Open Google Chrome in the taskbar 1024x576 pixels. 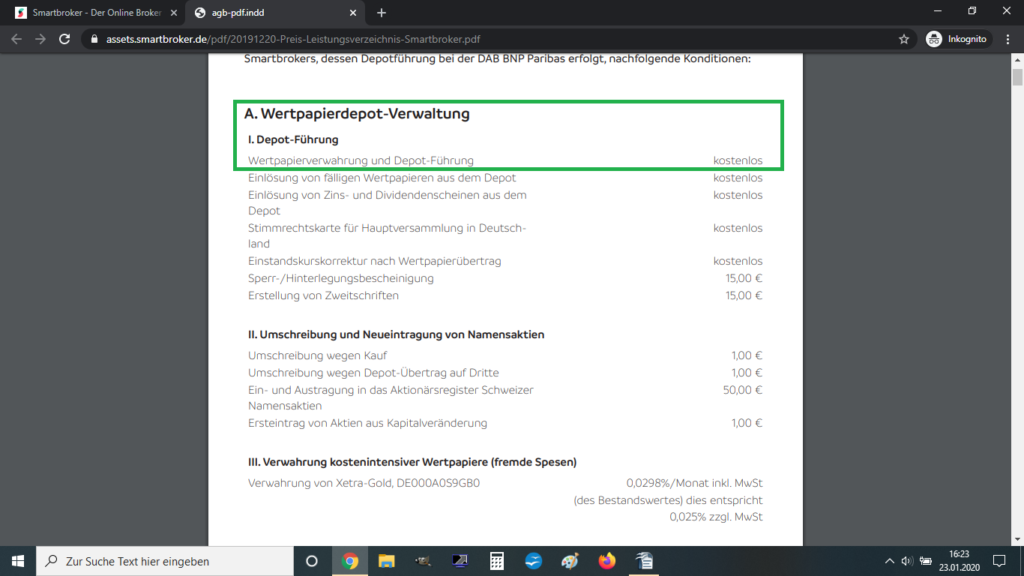click(x=350, y=561)
